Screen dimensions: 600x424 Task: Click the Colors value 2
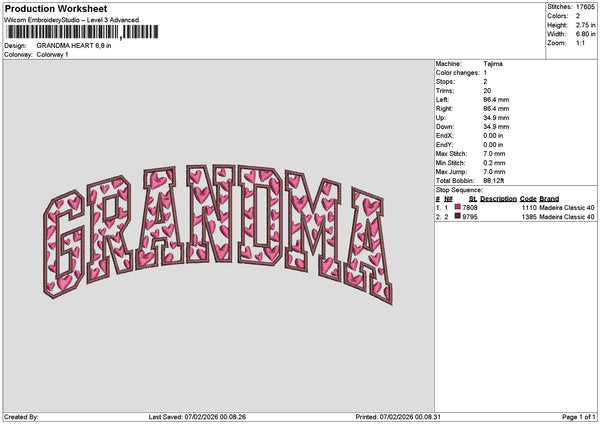(578, 16)
